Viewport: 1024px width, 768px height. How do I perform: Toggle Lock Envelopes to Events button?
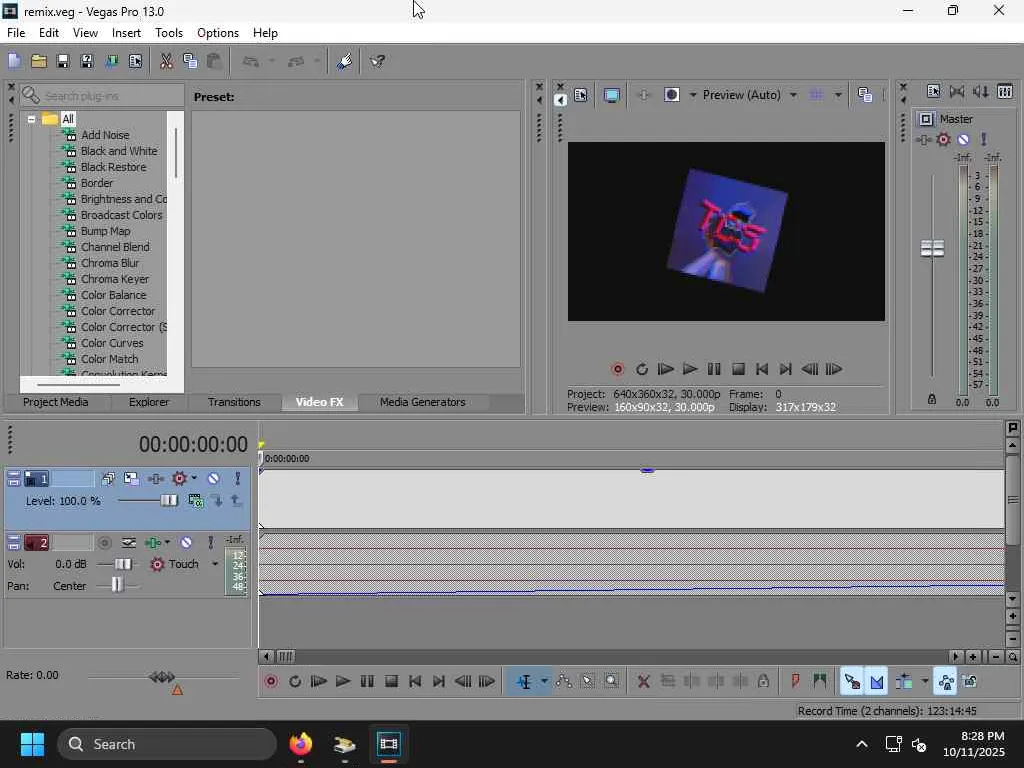[x=946, y=682]
